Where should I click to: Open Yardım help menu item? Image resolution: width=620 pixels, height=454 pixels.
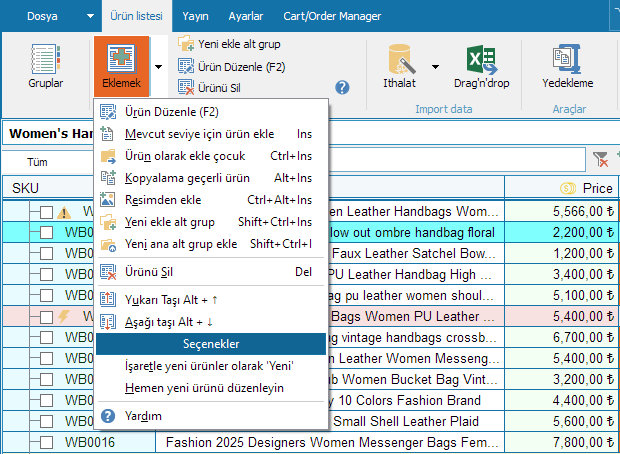point(210,416)
